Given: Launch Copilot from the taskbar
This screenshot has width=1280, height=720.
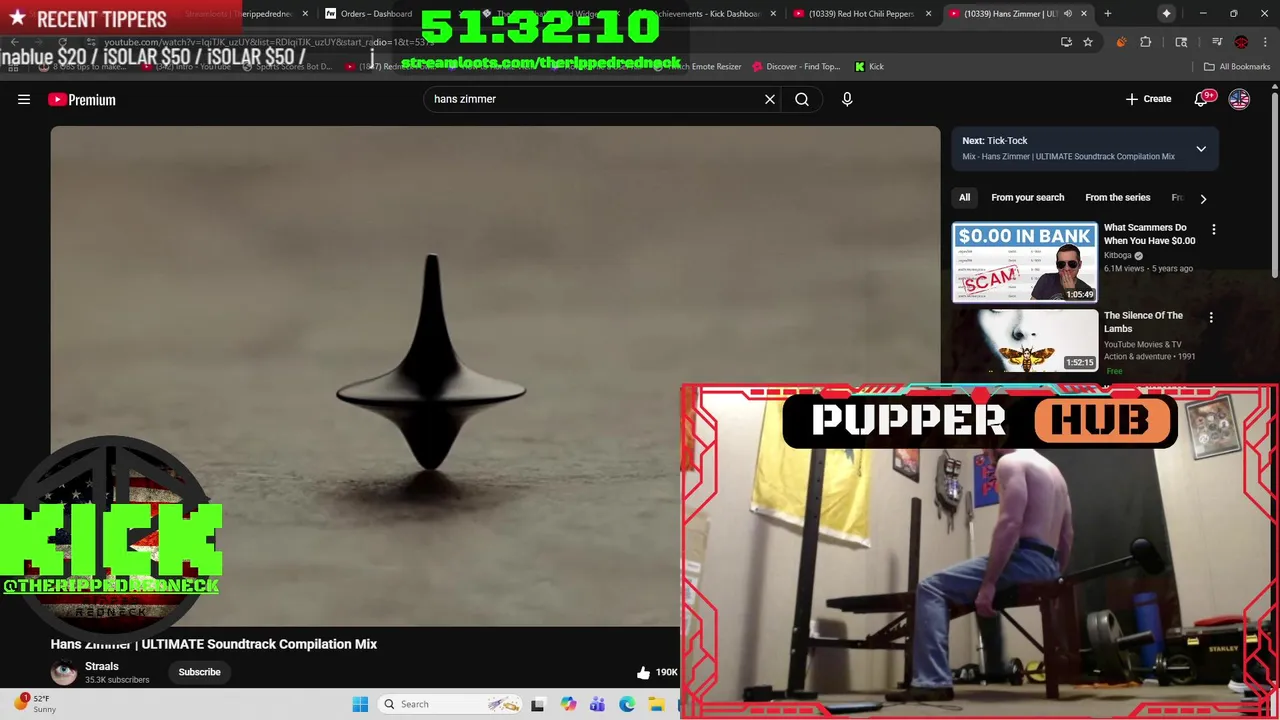Looking at the screenshot, I should (x=568, y=704).
